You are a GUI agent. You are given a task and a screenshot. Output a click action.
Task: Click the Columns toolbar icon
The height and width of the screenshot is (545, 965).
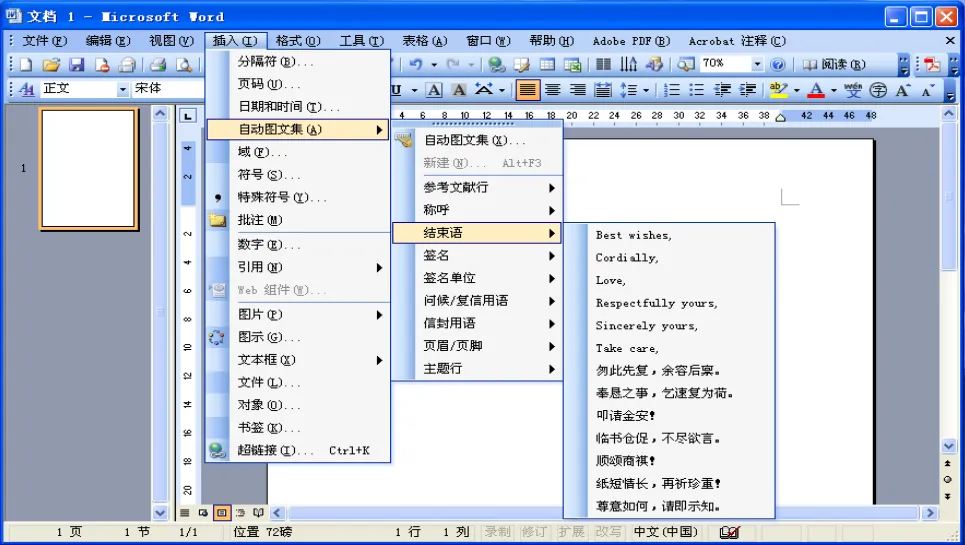click(x=604, y=64)
